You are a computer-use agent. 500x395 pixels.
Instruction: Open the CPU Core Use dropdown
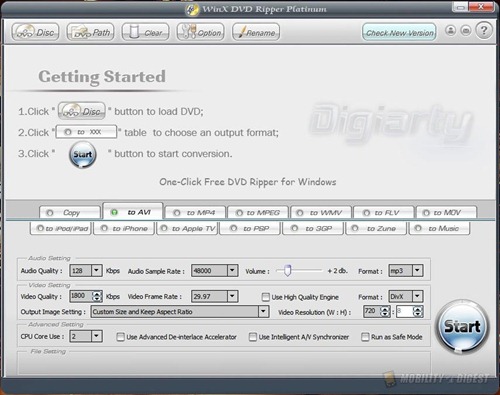click(x=96, y=336)
